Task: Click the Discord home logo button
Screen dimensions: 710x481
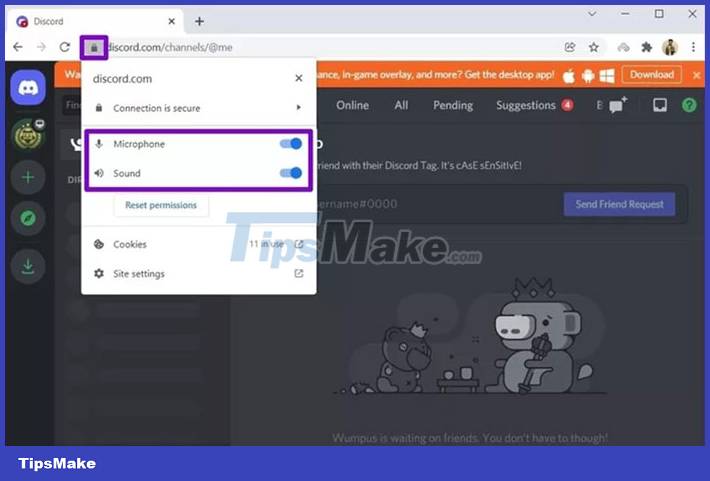Action: pyautogui.click(x=28, y=87)
